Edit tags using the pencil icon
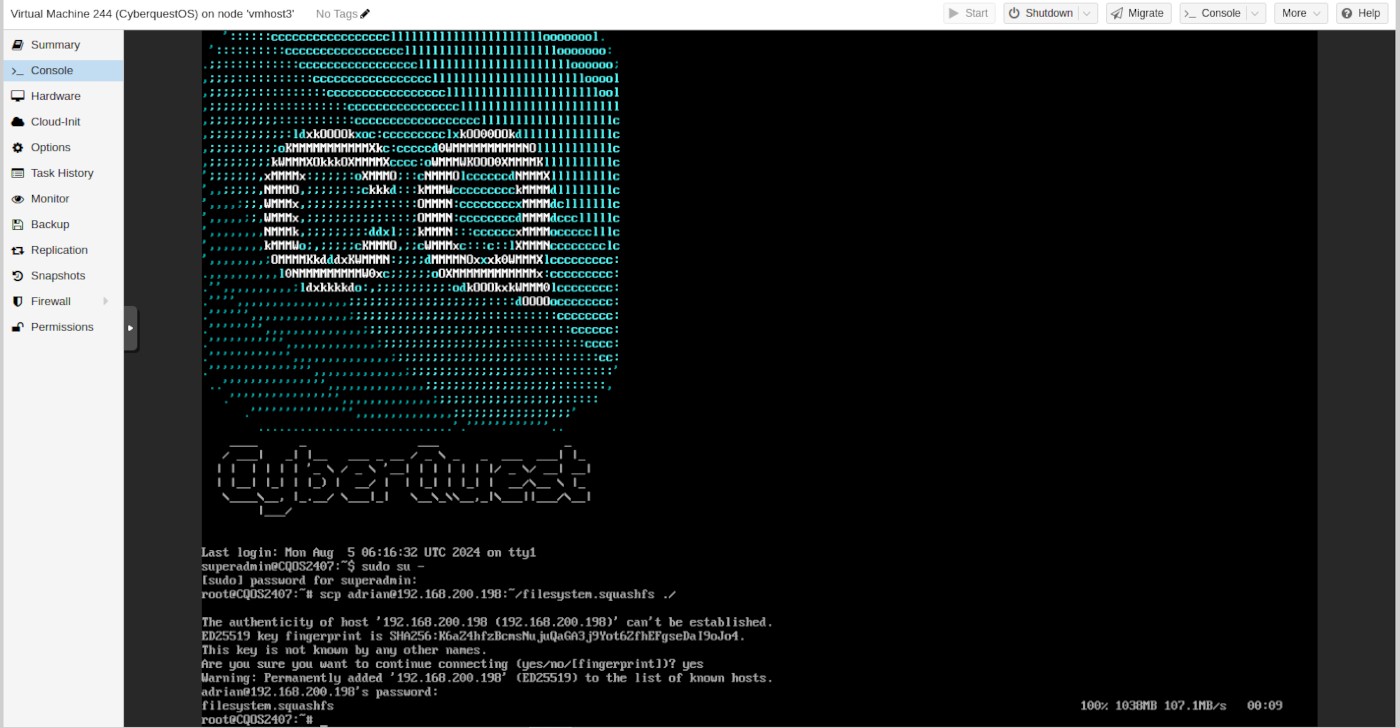This screenshot has height=728, width=1400. pos(365,14)
